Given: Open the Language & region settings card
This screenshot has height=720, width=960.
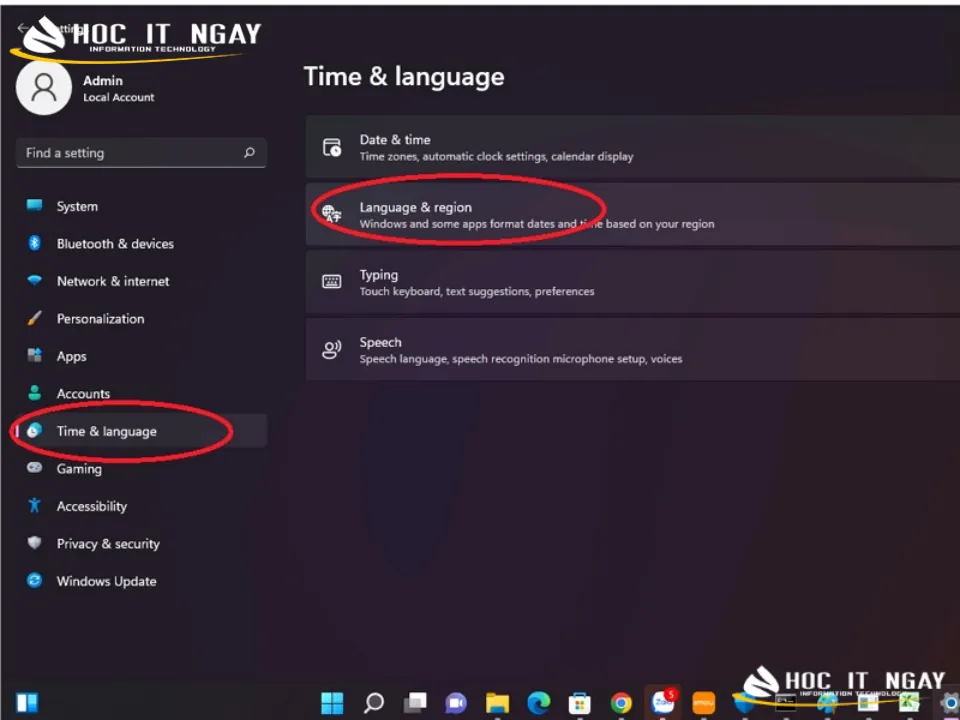Looking at the screenshot, I should coord(633,214).
